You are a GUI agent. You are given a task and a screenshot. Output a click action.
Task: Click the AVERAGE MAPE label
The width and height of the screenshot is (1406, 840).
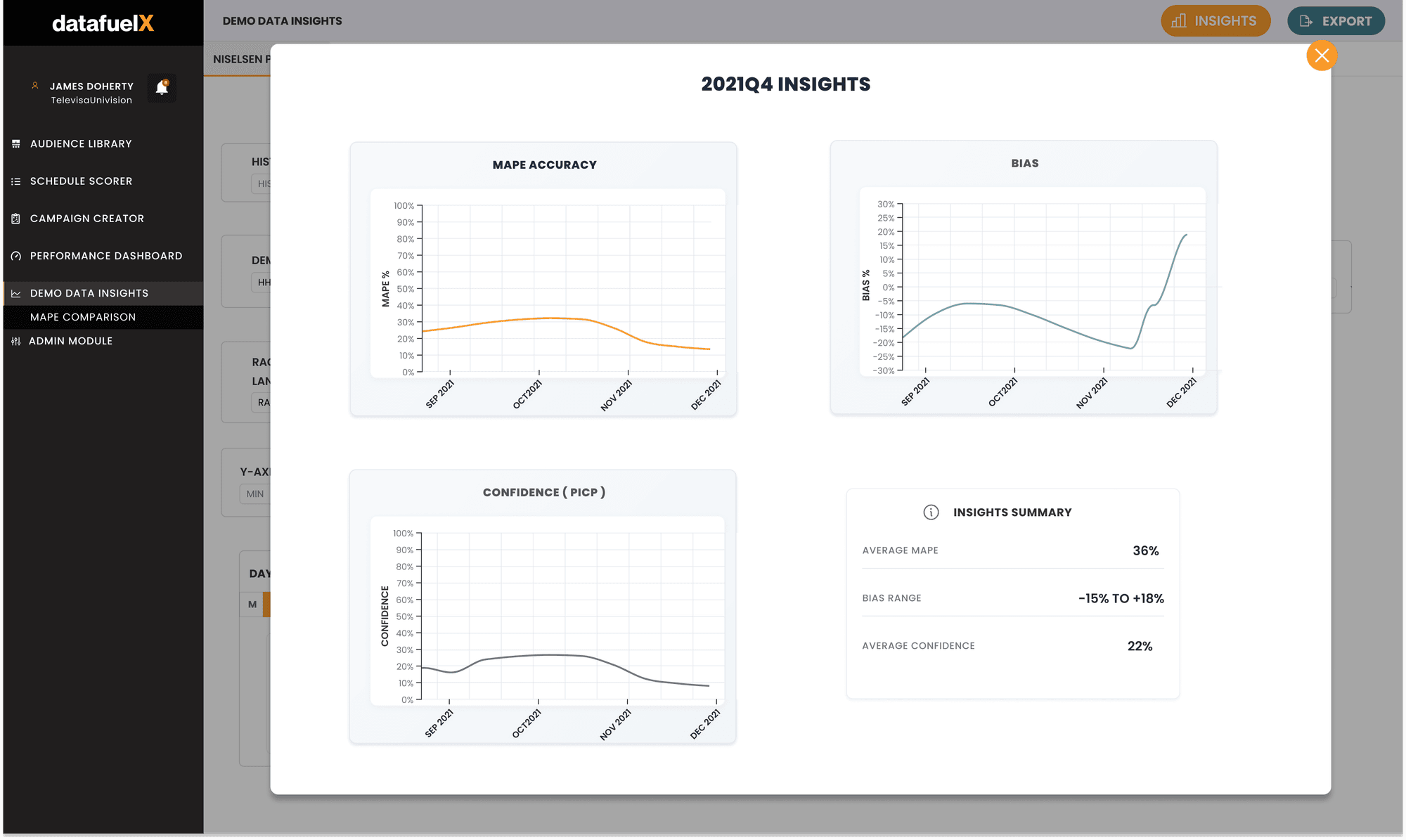click(x=900, y=550)
